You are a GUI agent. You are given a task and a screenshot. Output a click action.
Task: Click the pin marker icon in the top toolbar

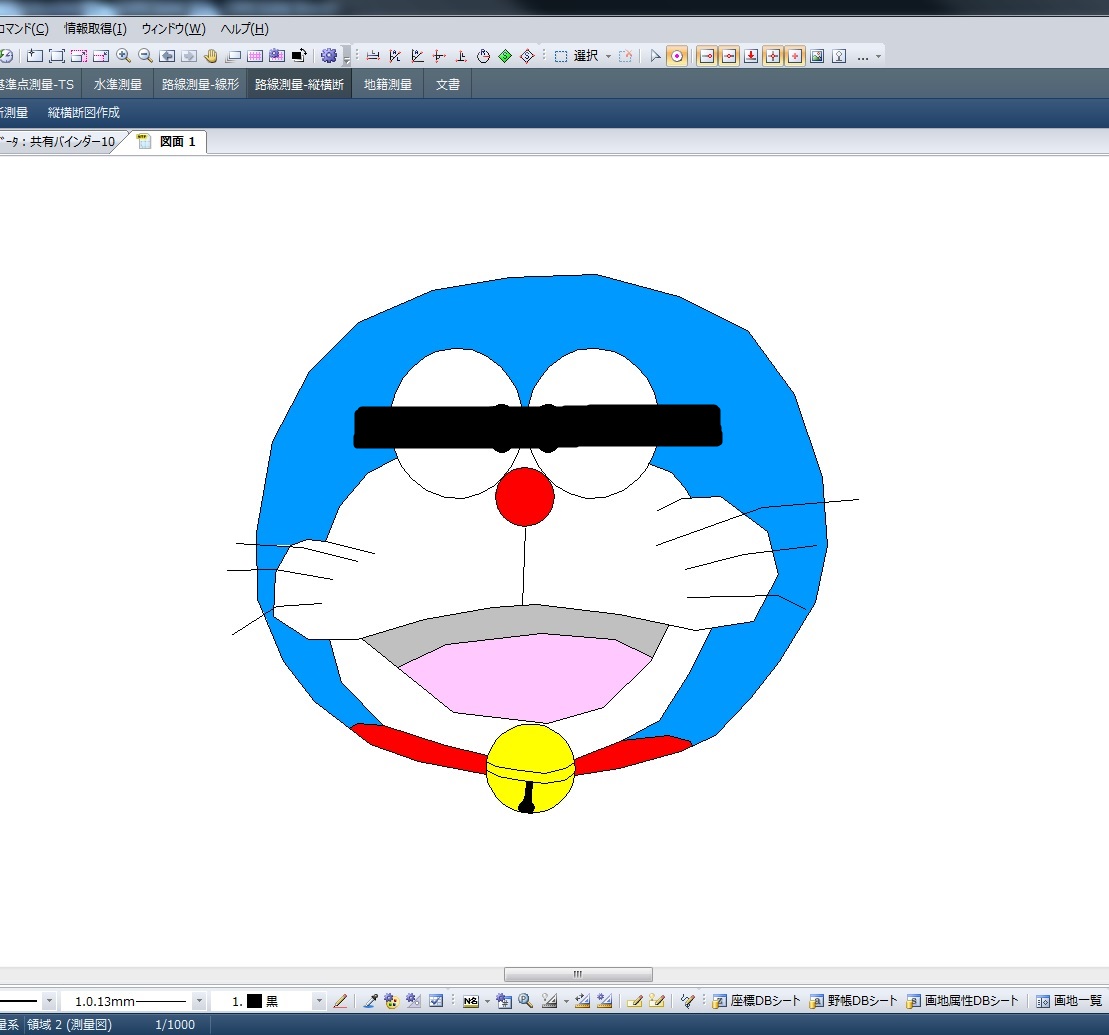coord(839,56)
